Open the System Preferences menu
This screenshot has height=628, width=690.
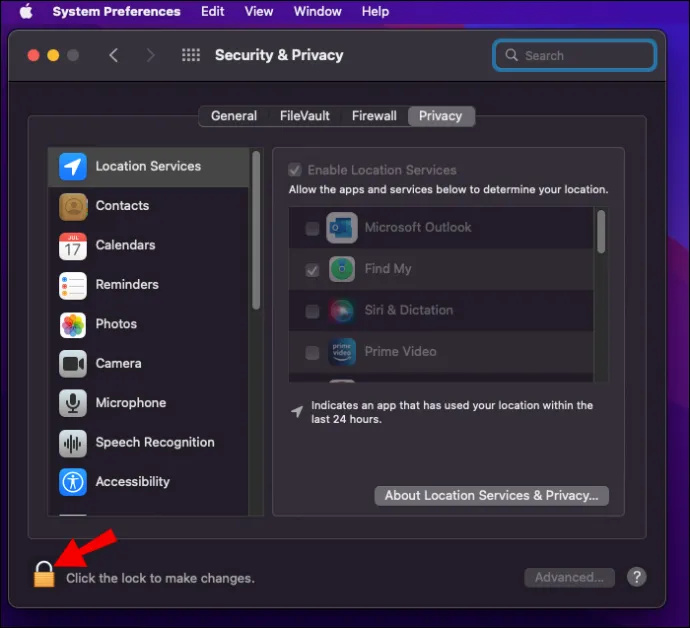click(117, 11)
